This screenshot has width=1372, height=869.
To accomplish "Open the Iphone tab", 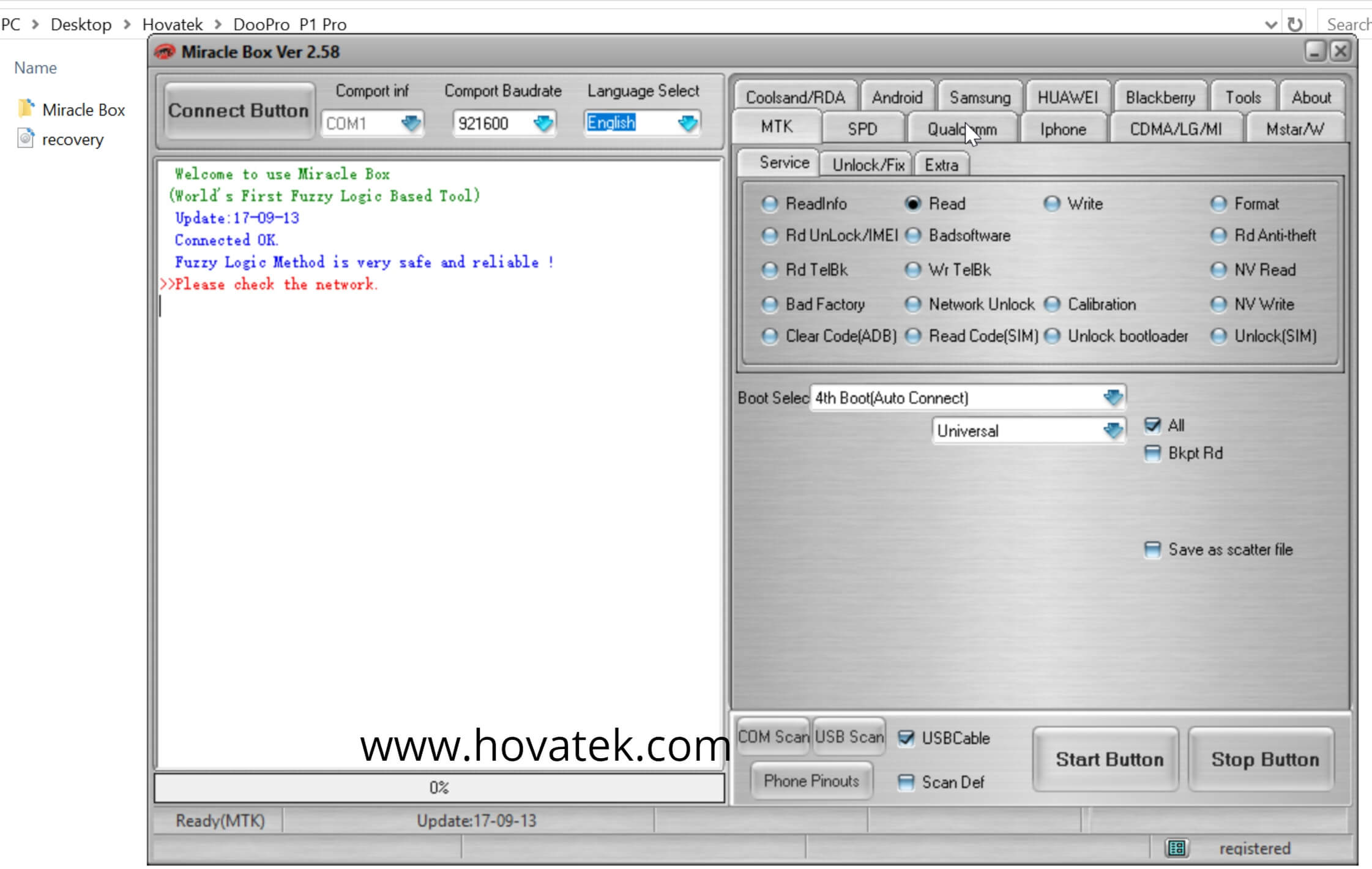I will tap(1063, 129).
